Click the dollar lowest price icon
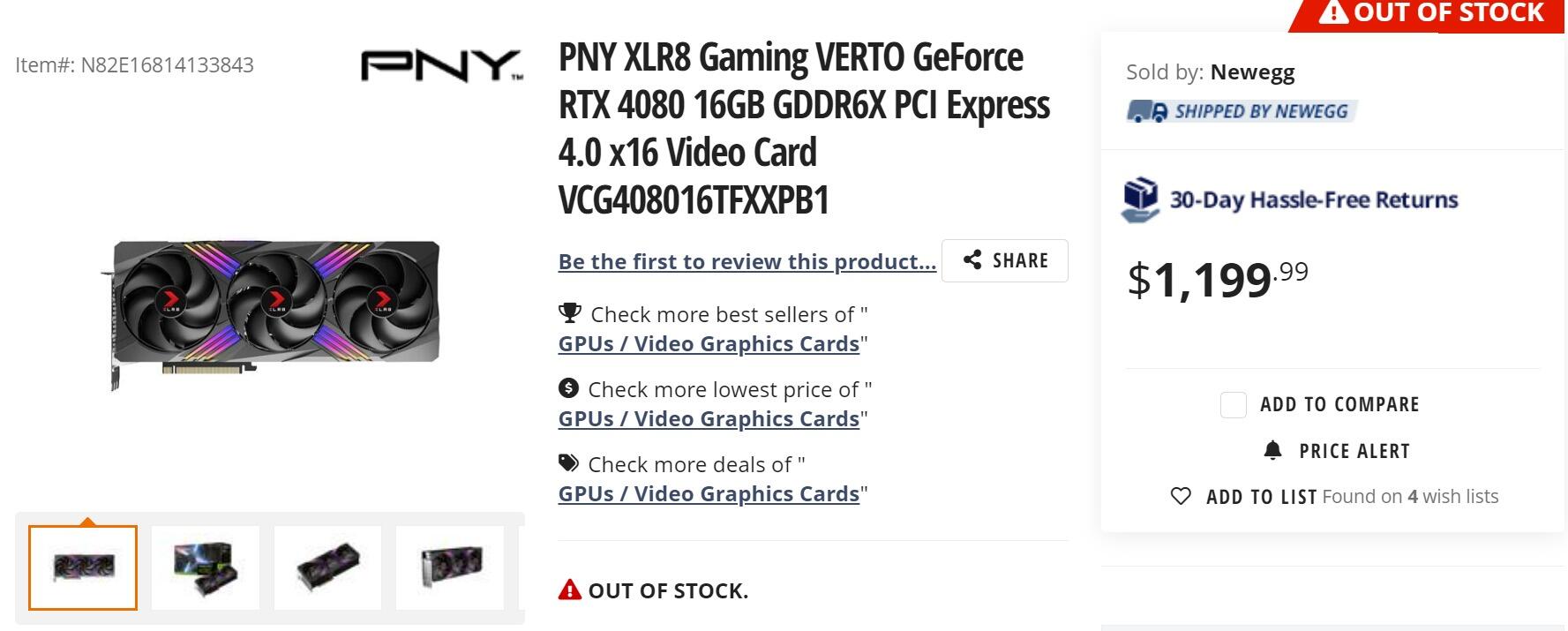Screen dimensions: 1568x631 point(568,388)
